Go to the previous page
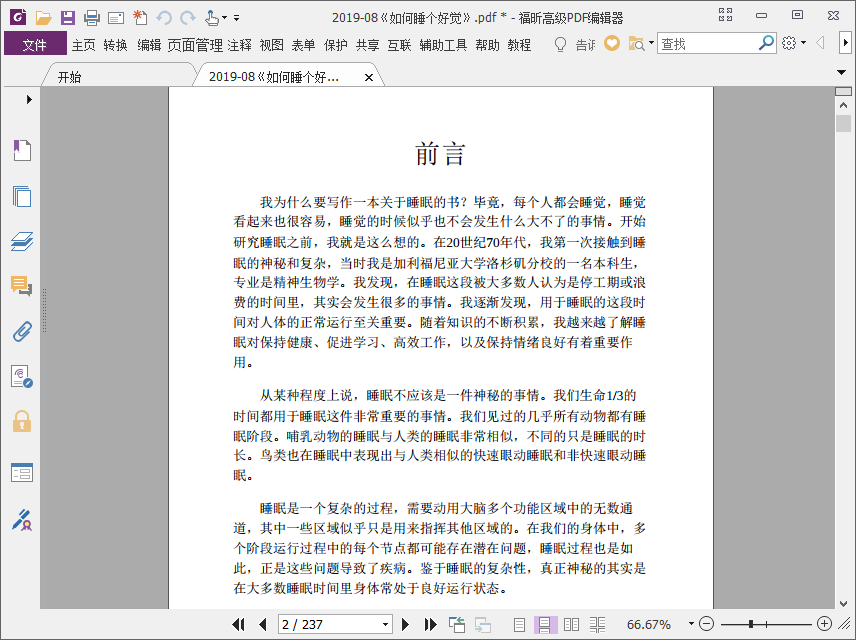The width and height of the screenshot is (856, 640). click(x=263, y=624)
